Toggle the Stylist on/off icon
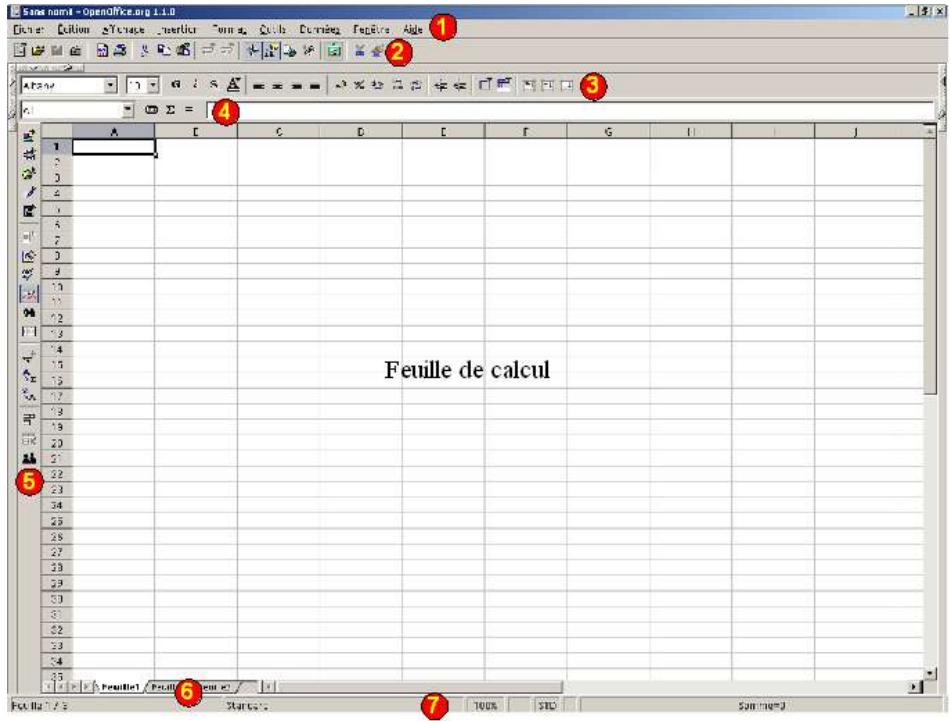 click(x=271, y=51)
